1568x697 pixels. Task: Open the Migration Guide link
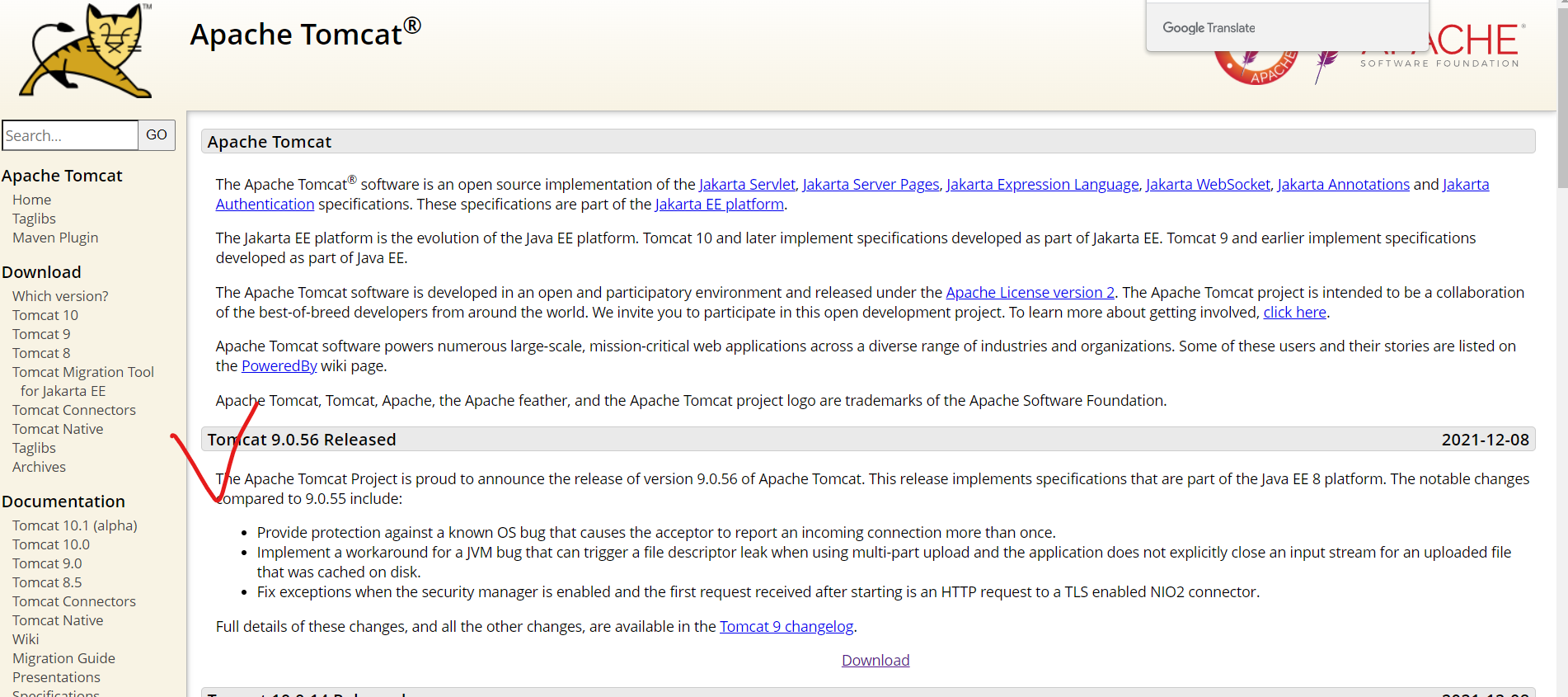coord(63,658)
